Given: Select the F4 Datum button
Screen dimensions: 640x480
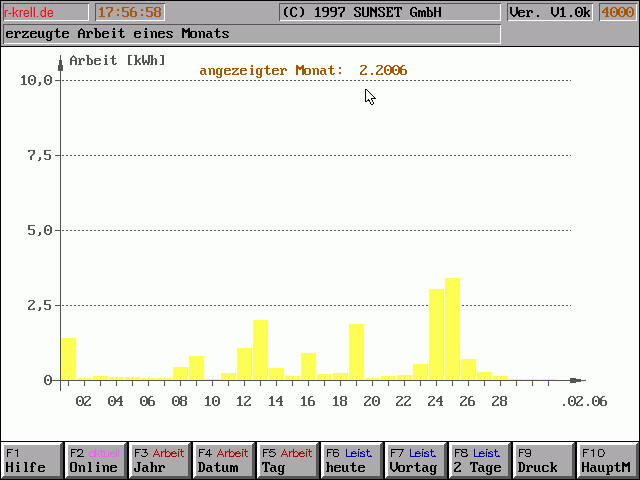Looking at the screenshot, I should click(223, 460).
